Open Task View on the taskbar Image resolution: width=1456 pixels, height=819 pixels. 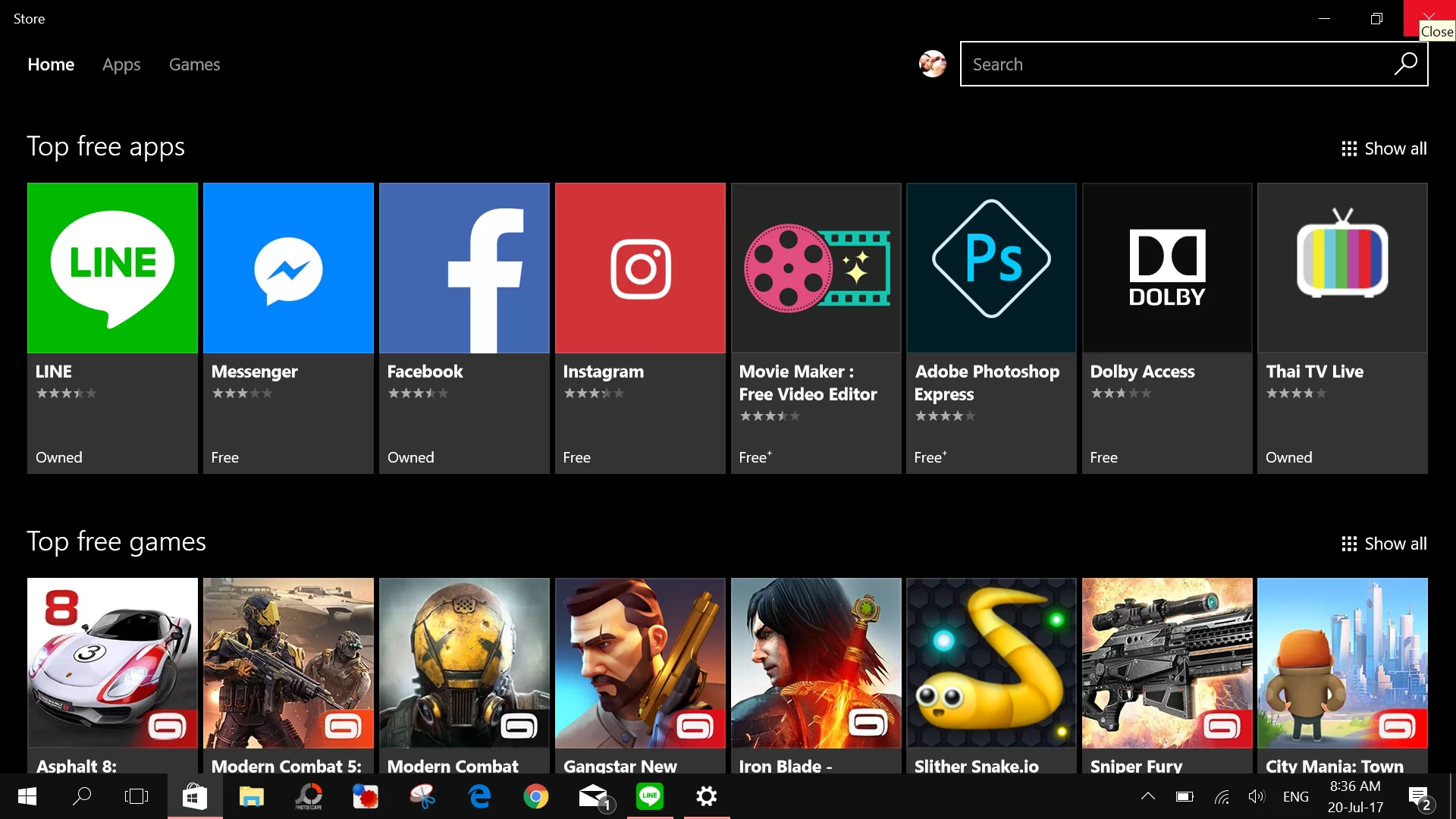136,796
